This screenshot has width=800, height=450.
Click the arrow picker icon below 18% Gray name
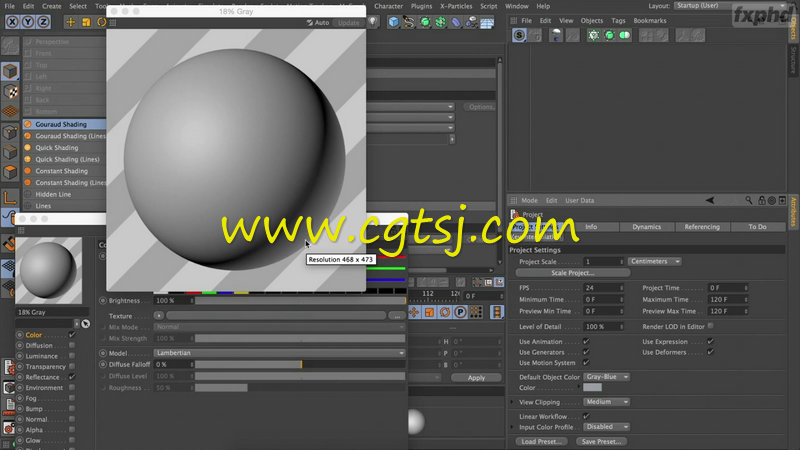pyautogui.click(x=85, y=323)
